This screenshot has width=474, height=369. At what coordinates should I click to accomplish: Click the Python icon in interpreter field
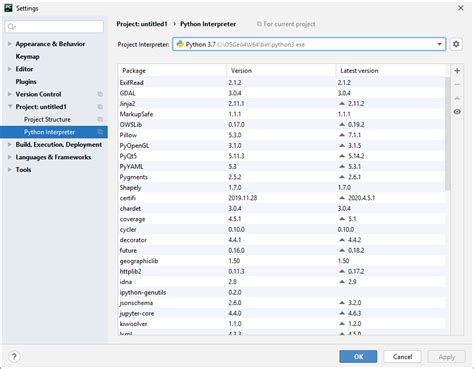click(x=180, y=44)
